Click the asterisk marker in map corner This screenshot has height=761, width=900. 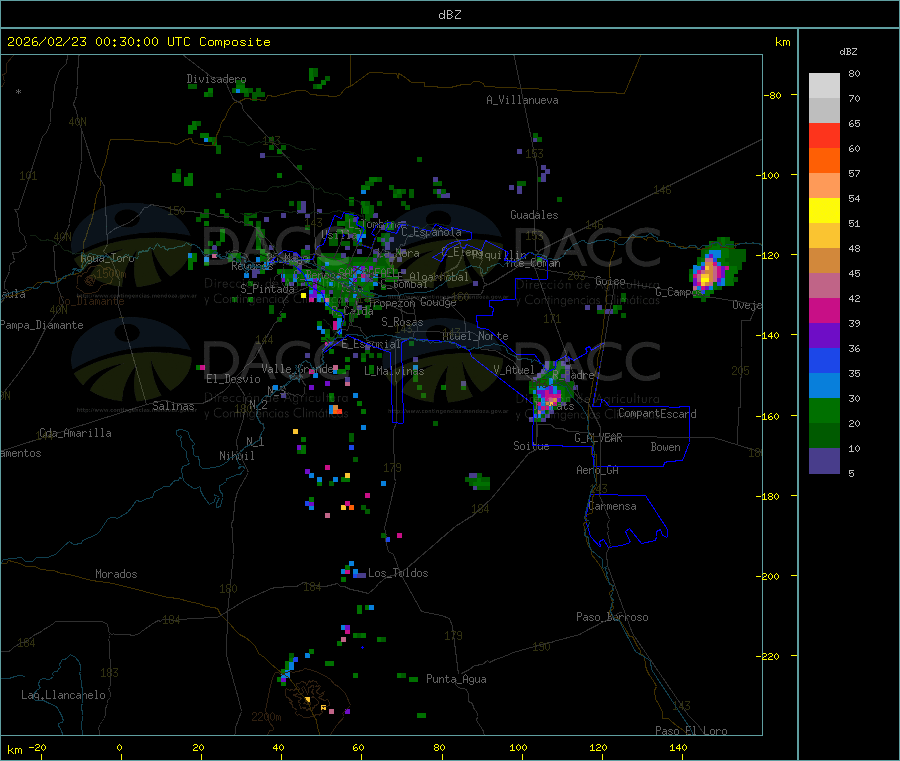(19, 92)
